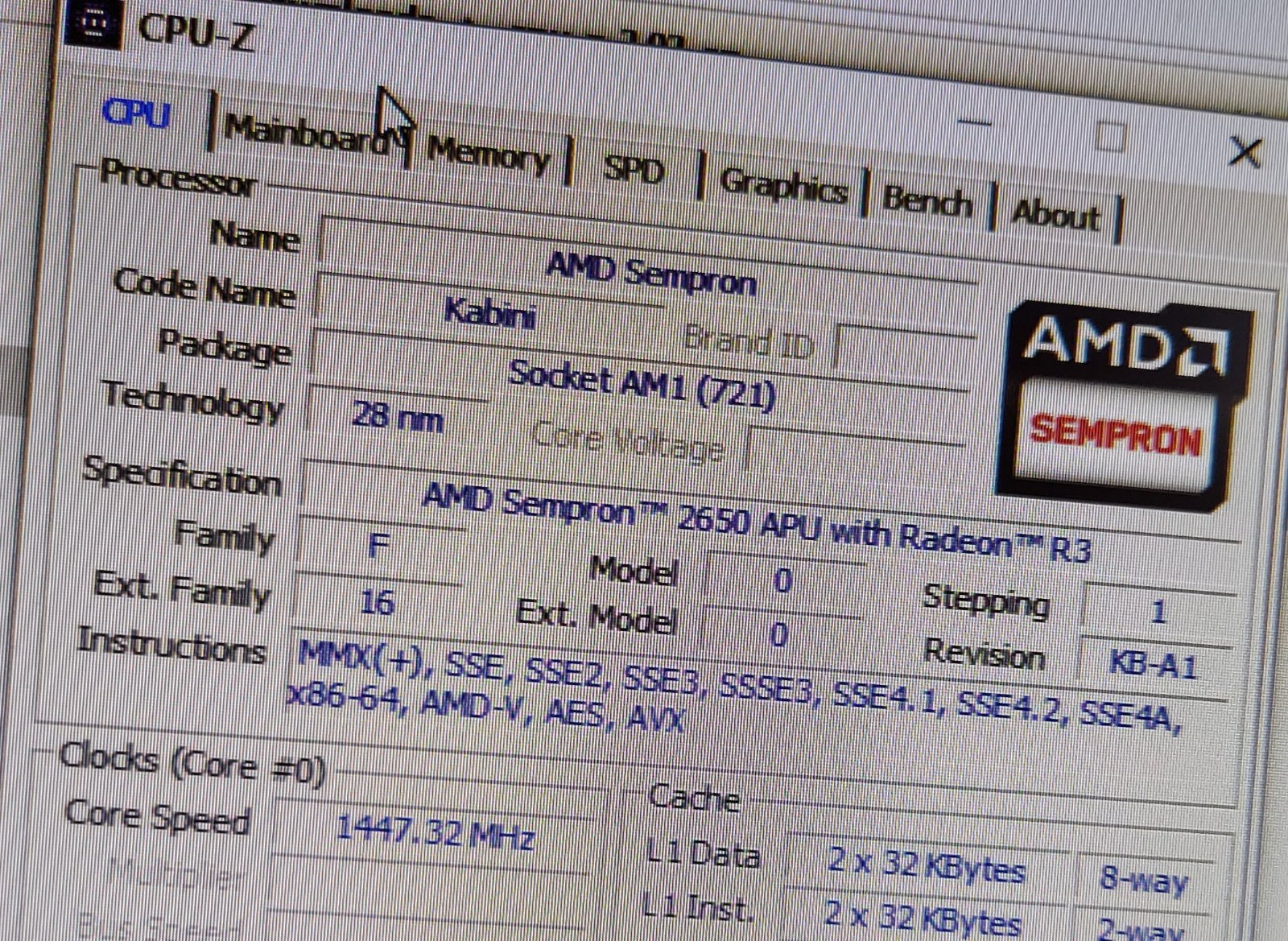
Task: Click the Cache group label
Action: [x=694, y=797]
